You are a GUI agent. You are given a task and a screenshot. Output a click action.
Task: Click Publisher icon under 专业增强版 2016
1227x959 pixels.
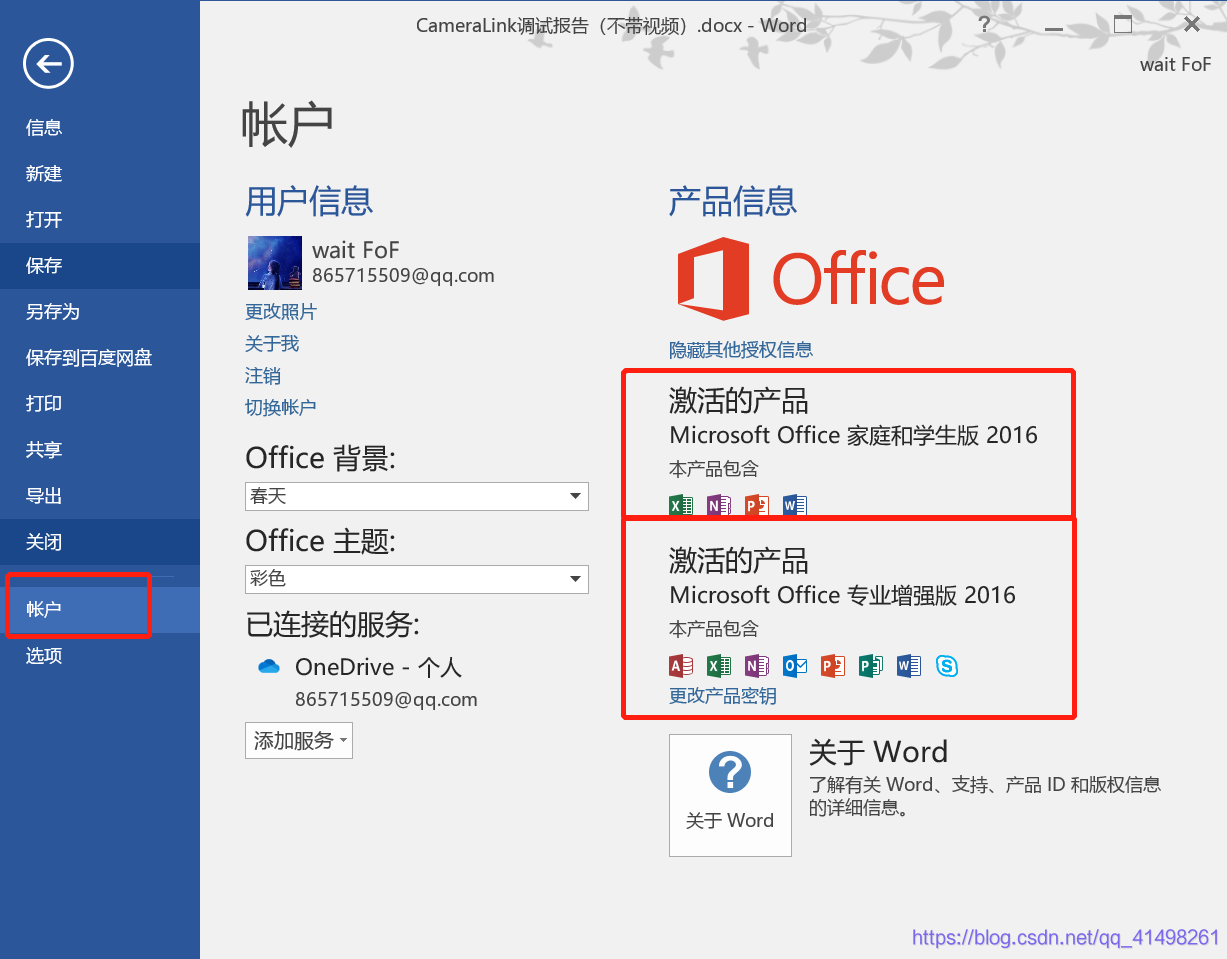pyautogui.click(x=871, y=665)
